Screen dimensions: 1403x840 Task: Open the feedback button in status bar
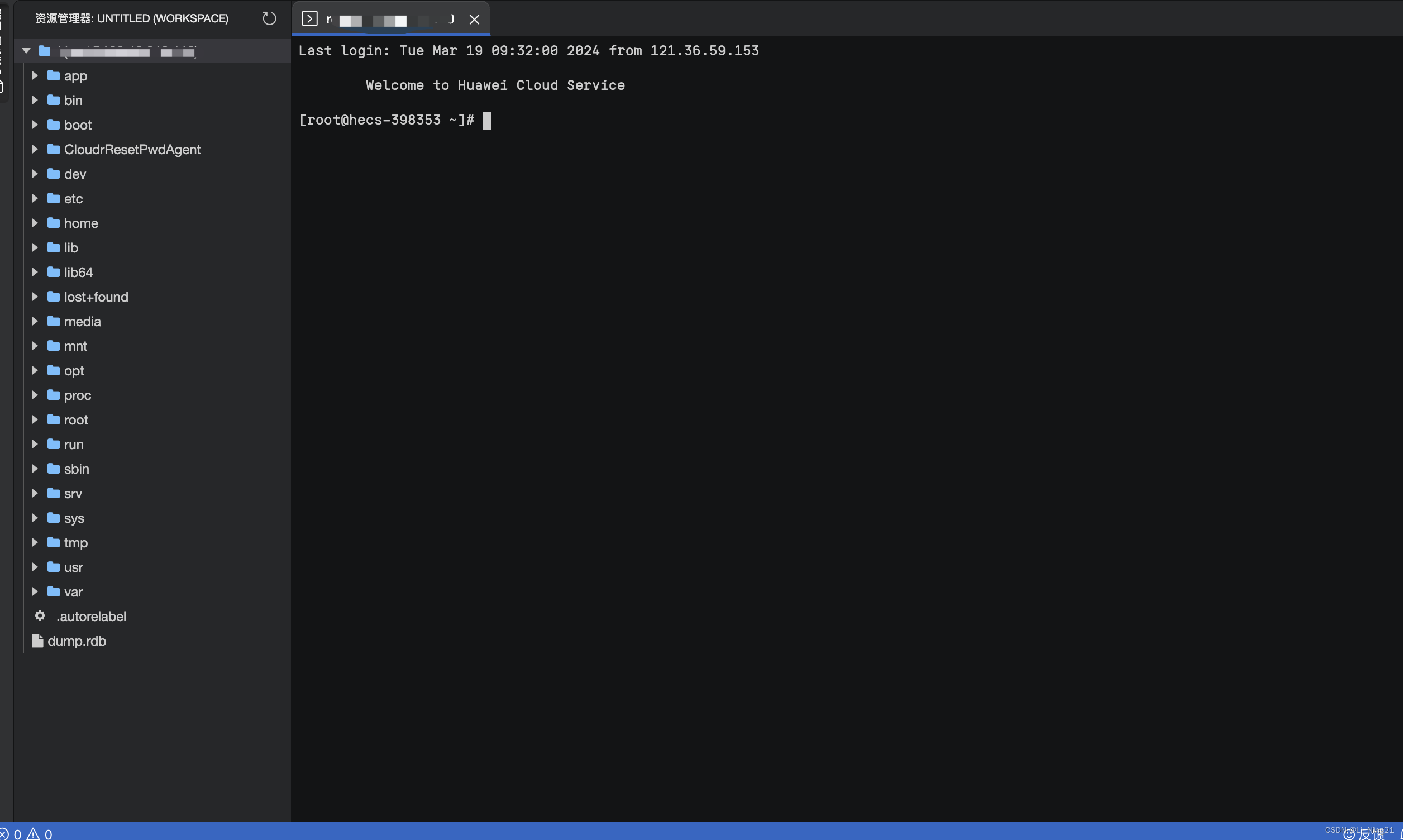(1364, 834)
